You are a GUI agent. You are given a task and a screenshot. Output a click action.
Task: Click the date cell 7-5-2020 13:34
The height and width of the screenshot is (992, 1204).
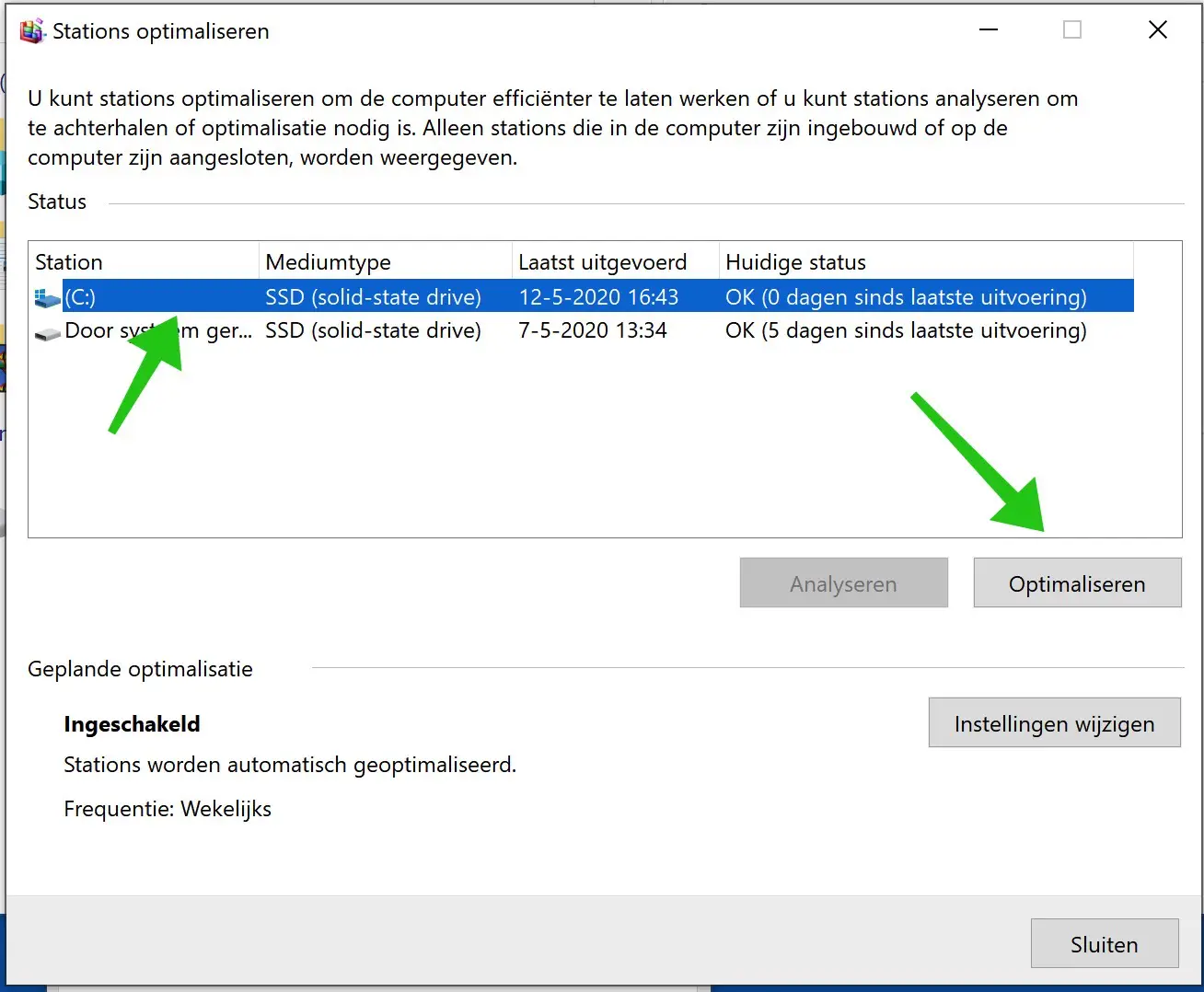[593, 329]
